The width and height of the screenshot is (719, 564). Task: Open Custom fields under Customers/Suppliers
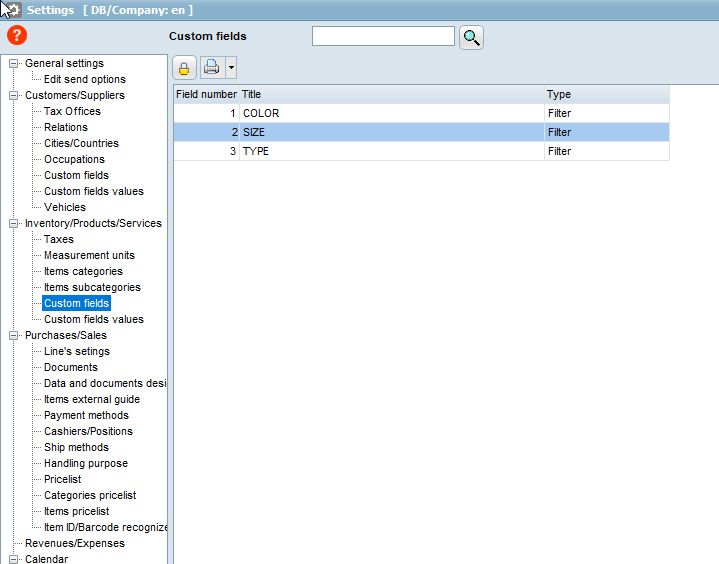[x=76, y=176]
